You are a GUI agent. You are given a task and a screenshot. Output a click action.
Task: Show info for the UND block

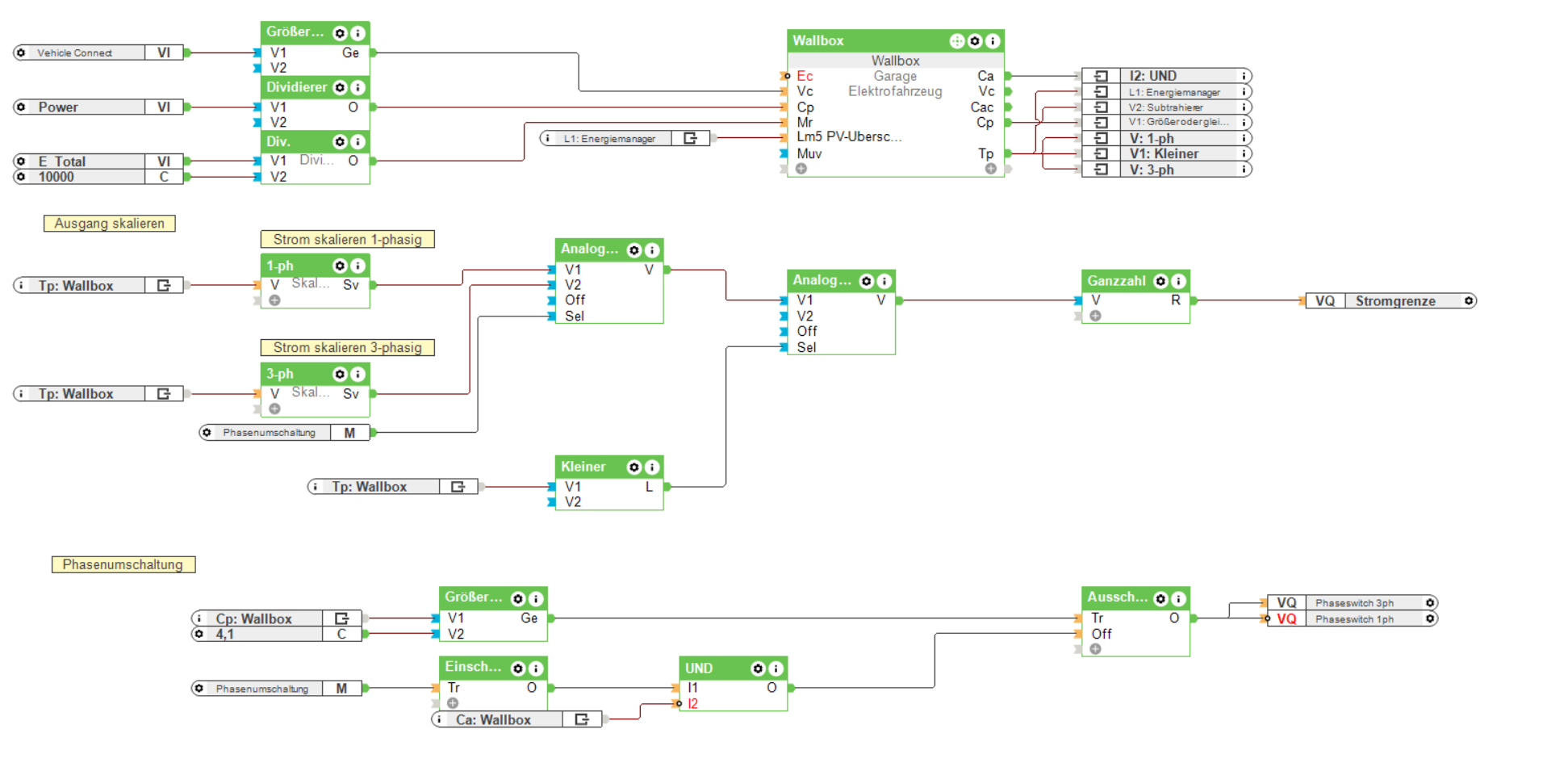(776, 669)
